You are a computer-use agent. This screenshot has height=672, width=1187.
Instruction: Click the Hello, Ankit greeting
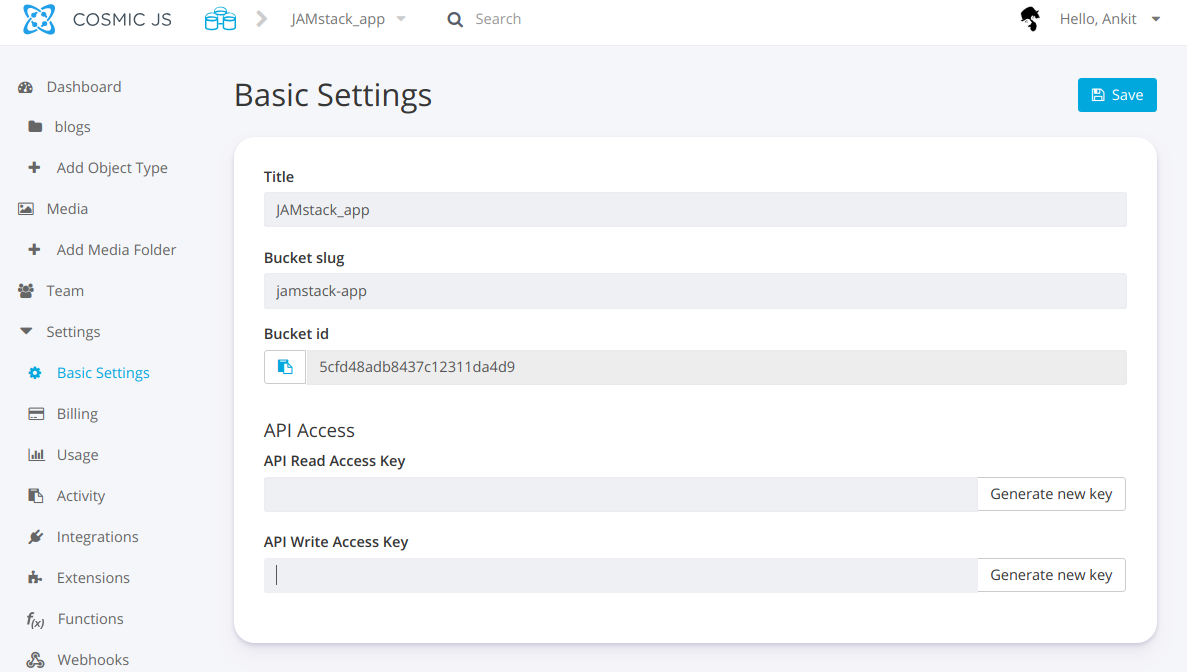pyautogui.click(x=1098, y=19)
